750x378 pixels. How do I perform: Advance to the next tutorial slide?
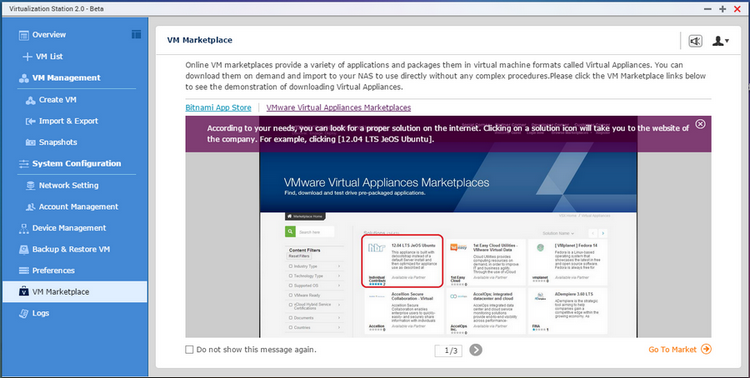(475, 350)
